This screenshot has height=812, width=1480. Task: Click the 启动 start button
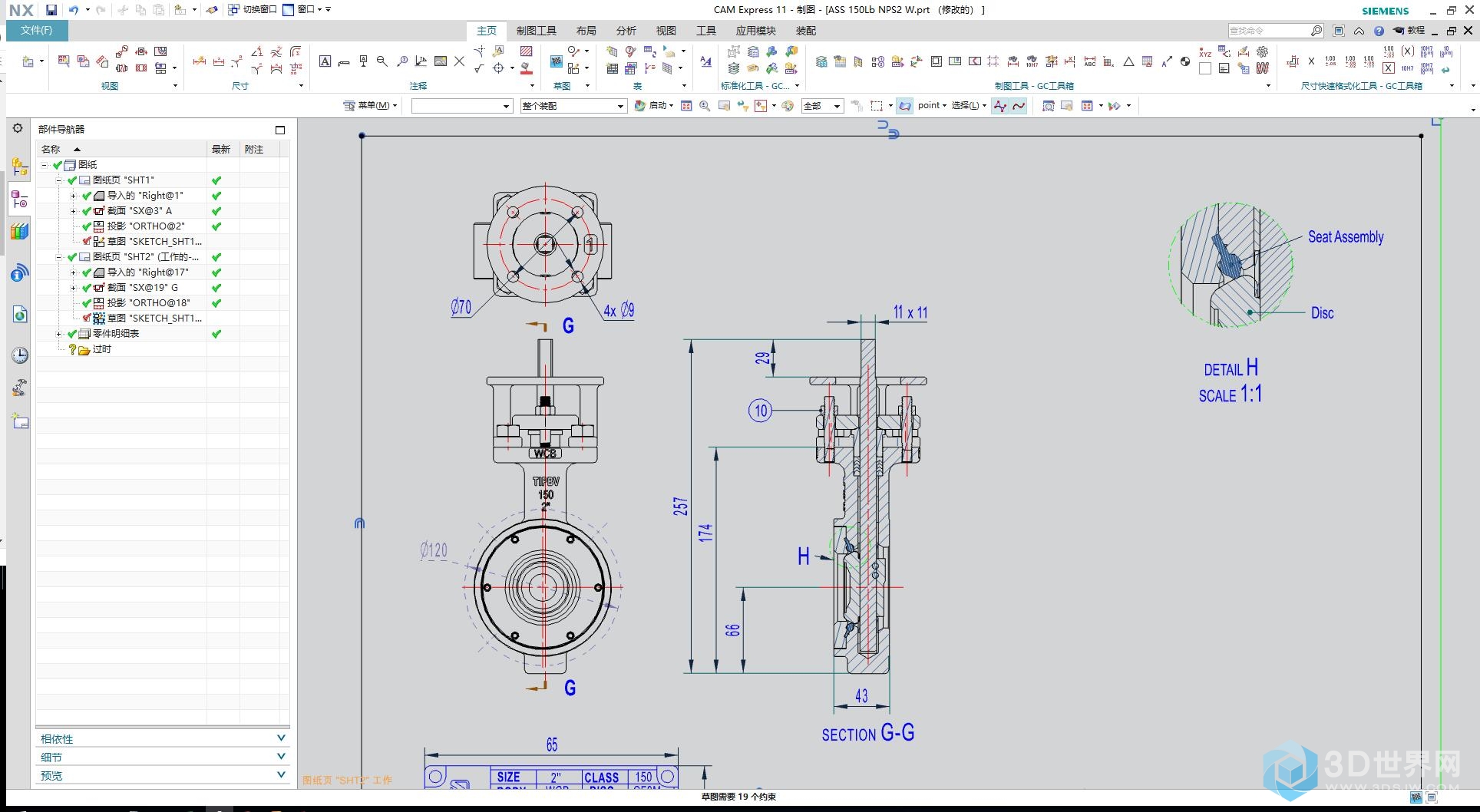pos(654,106)
